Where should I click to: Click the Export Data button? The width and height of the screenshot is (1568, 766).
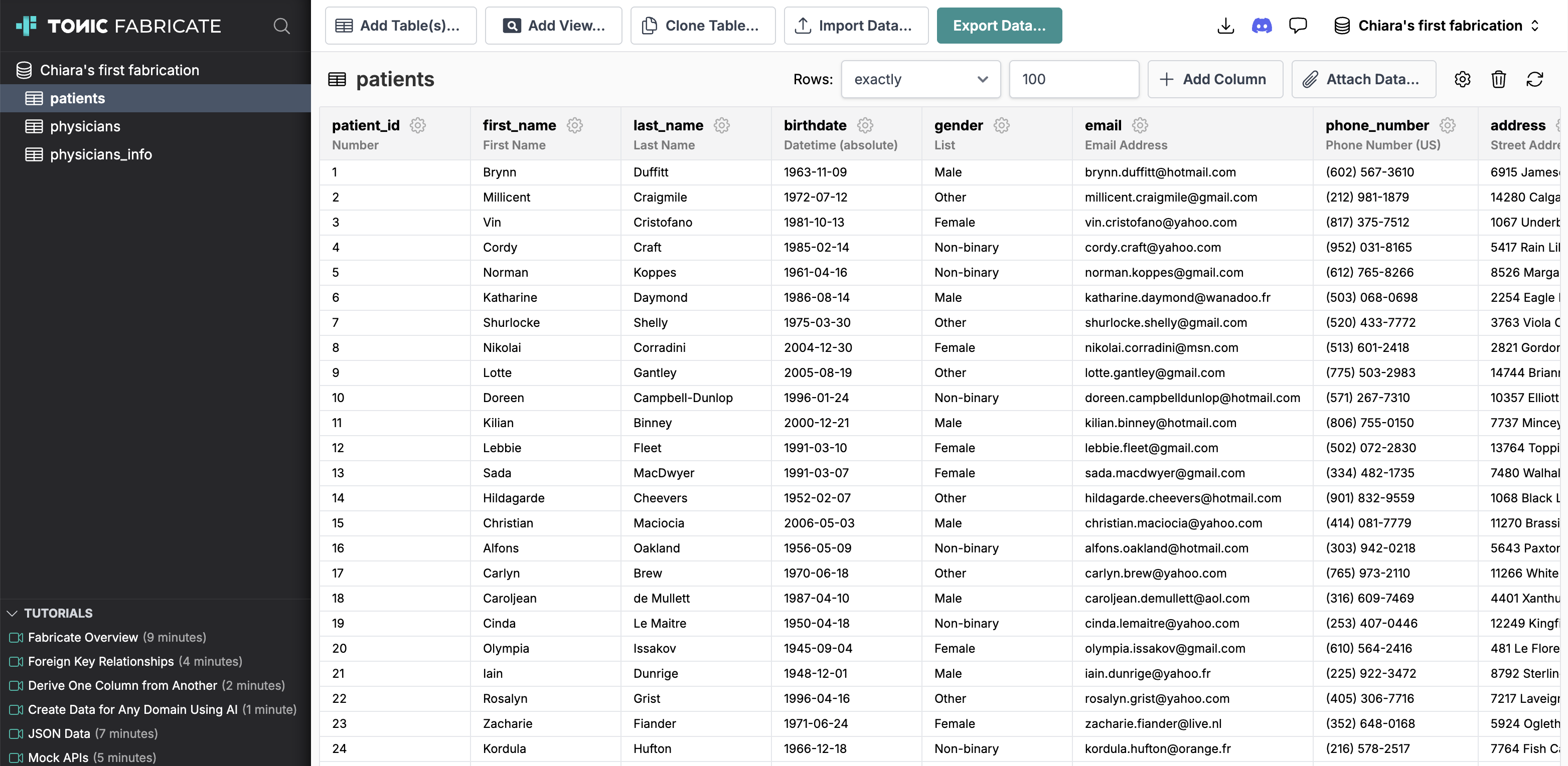999,26
